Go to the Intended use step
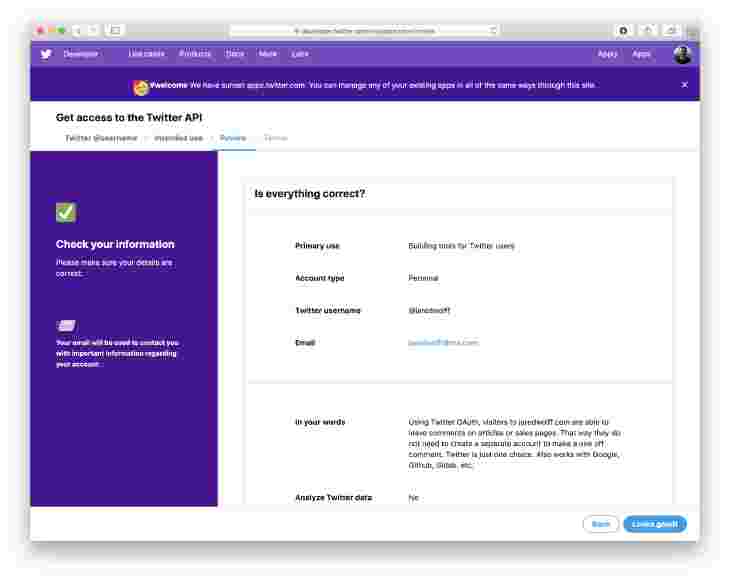Screen dimensions: 730x581 click(x=178, y=138)
